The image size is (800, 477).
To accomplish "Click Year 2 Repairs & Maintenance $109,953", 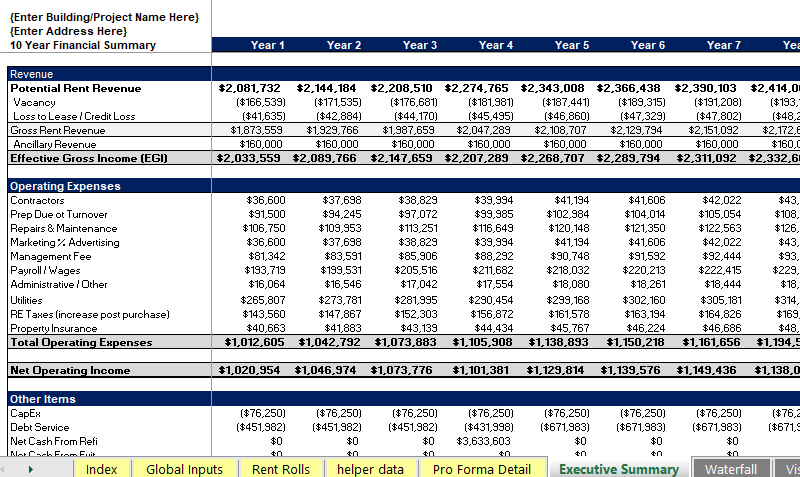I will pos(339,229).
